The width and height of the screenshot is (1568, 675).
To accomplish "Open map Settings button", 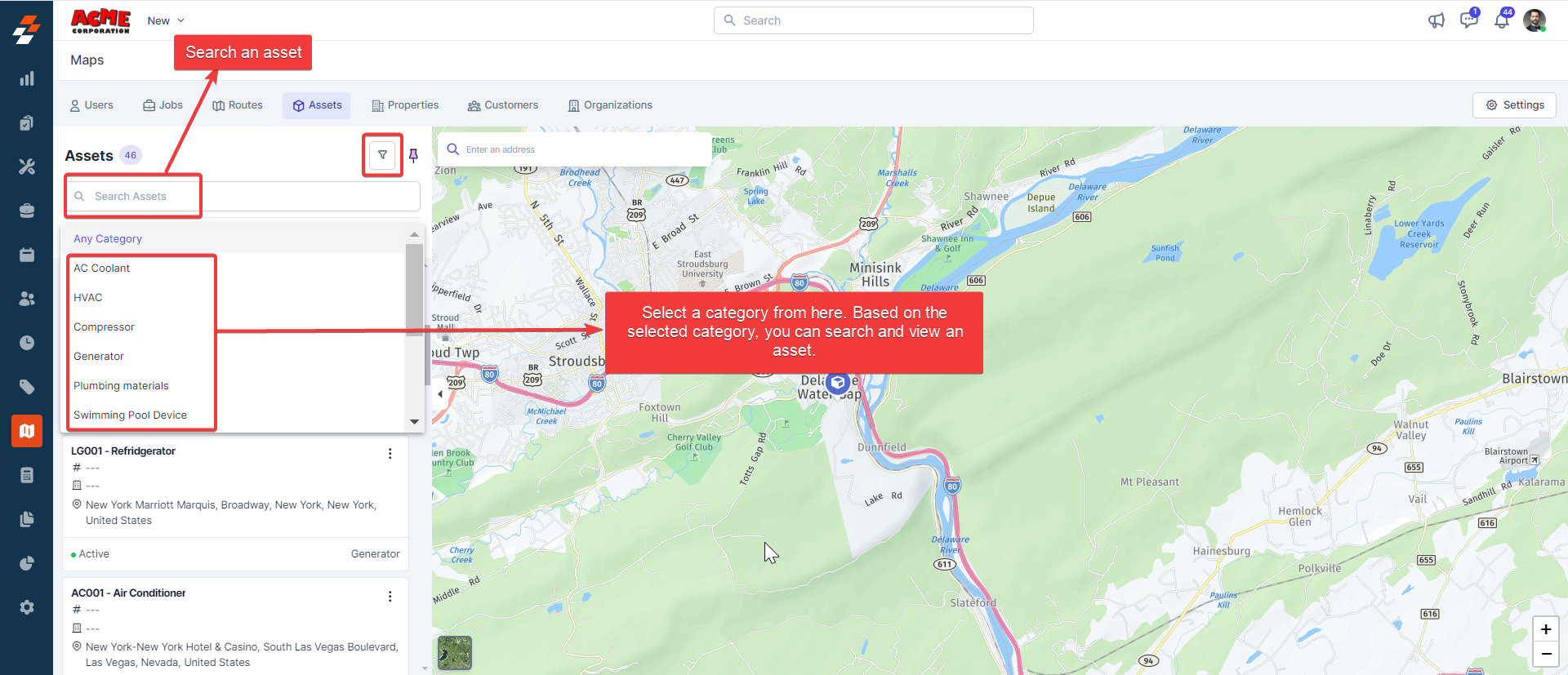I will [1515, 105].
